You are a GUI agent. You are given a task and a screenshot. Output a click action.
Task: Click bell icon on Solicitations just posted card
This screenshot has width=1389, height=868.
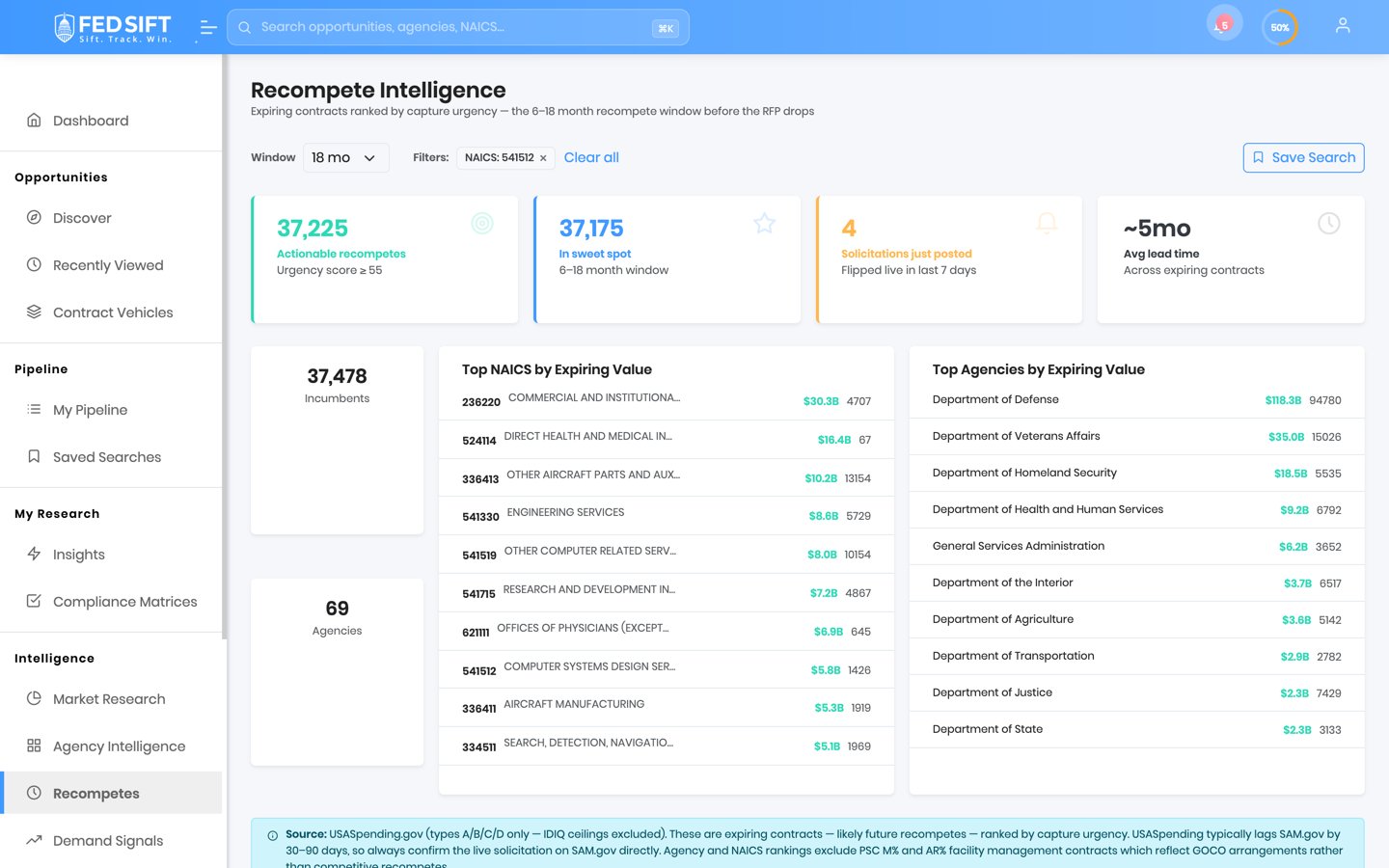pyautogui.click(x=1047, y=224)
